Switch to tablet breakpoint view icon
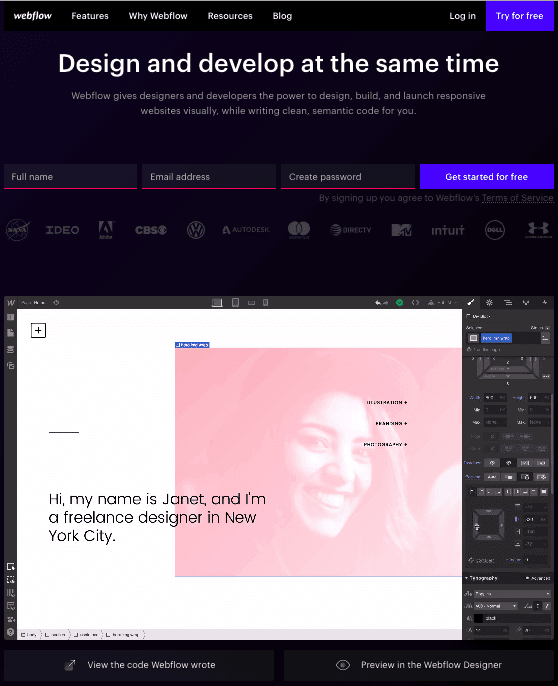Screen dimensions: 558x686 [235, 302]
